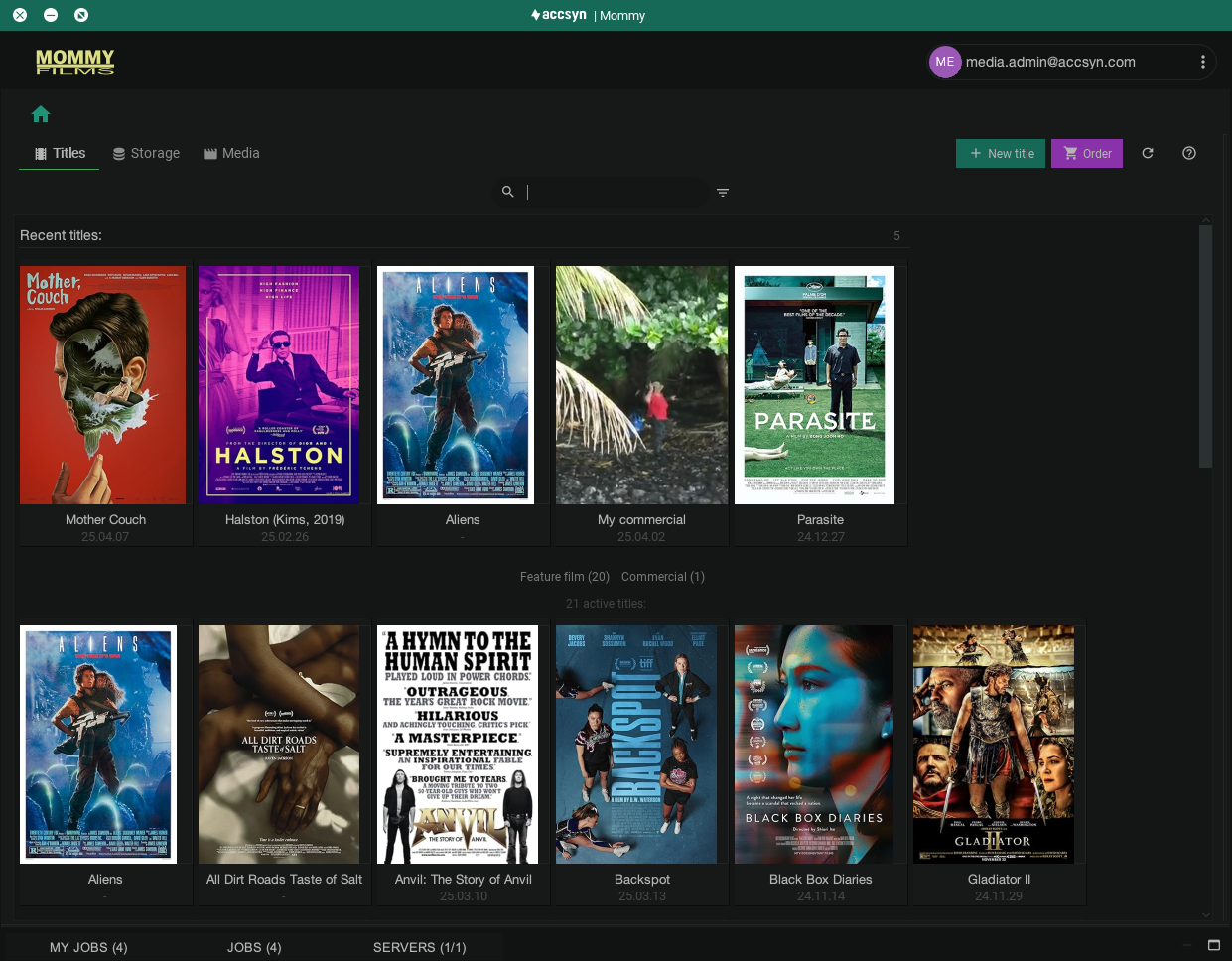
Task: Open the JOBS (4) tab
Action: tap(254, 947)
